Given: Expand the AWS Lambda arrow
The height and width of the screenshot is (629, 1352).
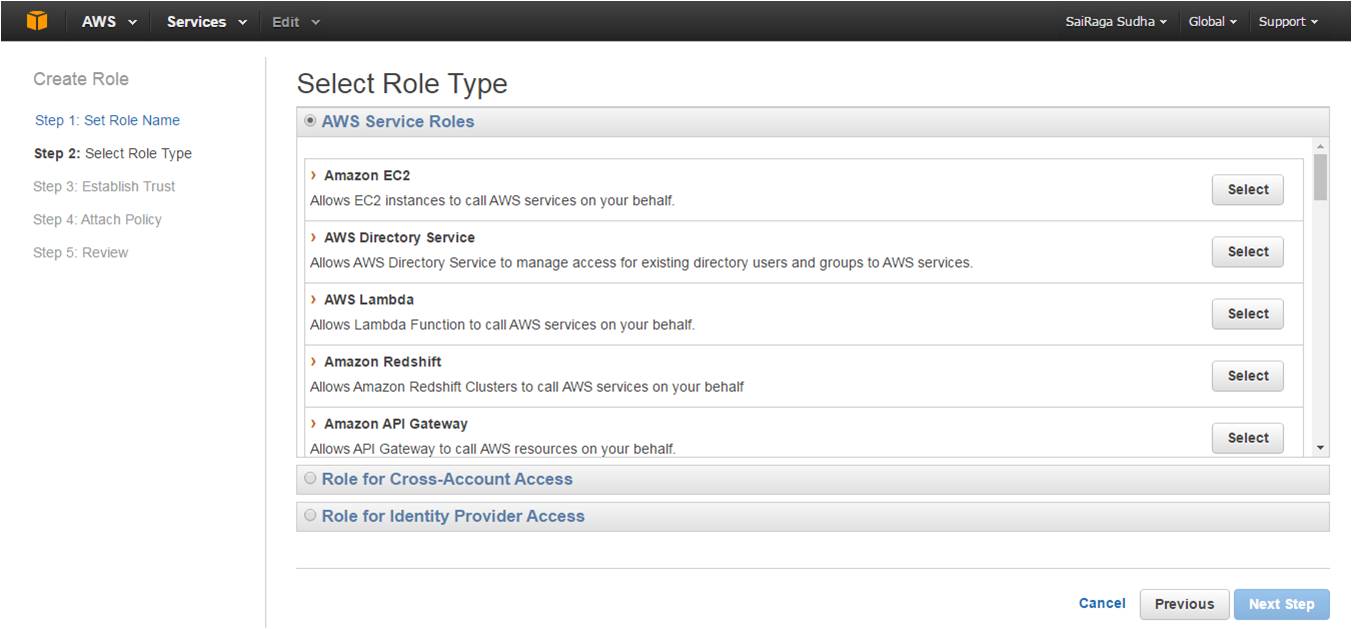Looking at the screenshot, I should click(x=314, y=299).
